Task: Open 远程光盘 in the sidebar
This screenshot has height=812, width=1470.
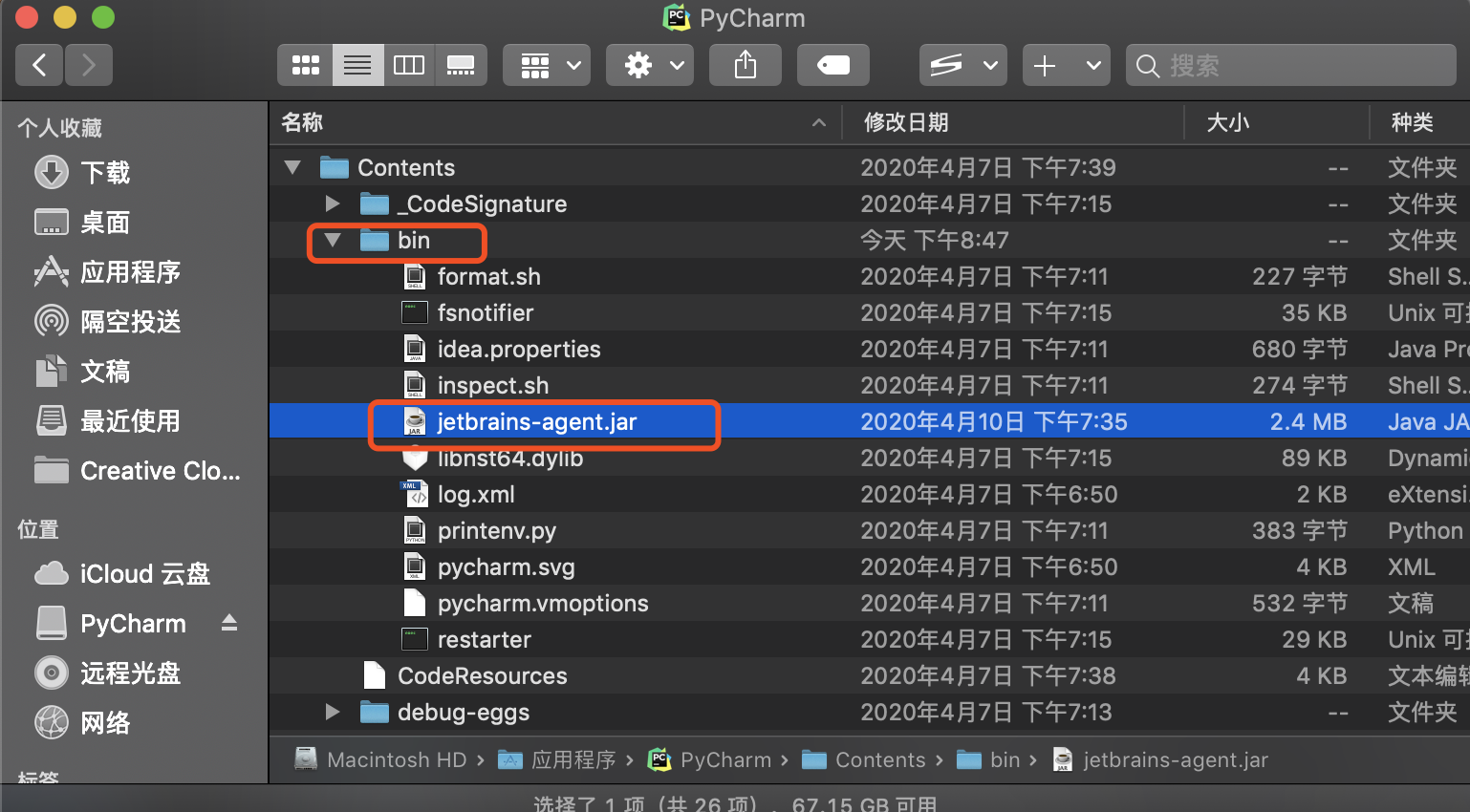Action: point(130,673)
